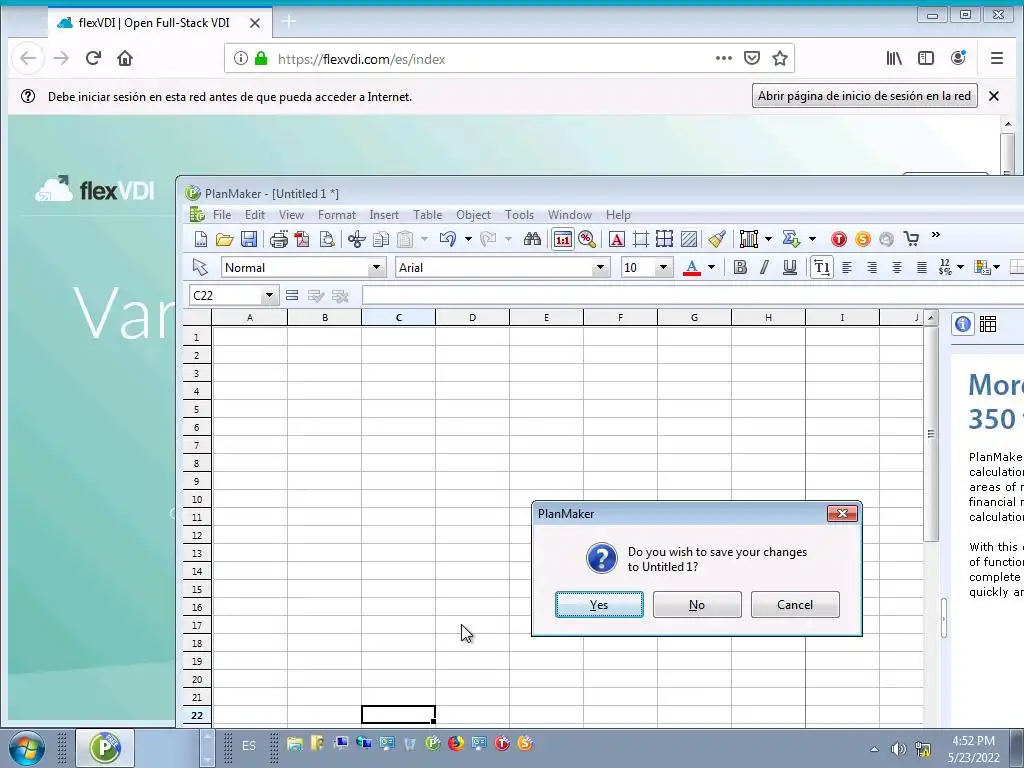Click the Copy icon in toolbar
The height and width of the screenshot is (768, 1024).
[381, 239]
